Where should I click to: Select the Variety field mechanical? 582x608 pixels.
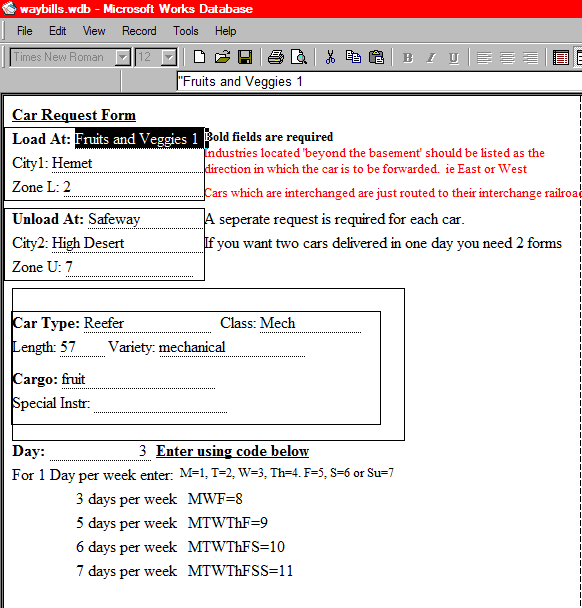pyautogui.click(x=232, y=347)
